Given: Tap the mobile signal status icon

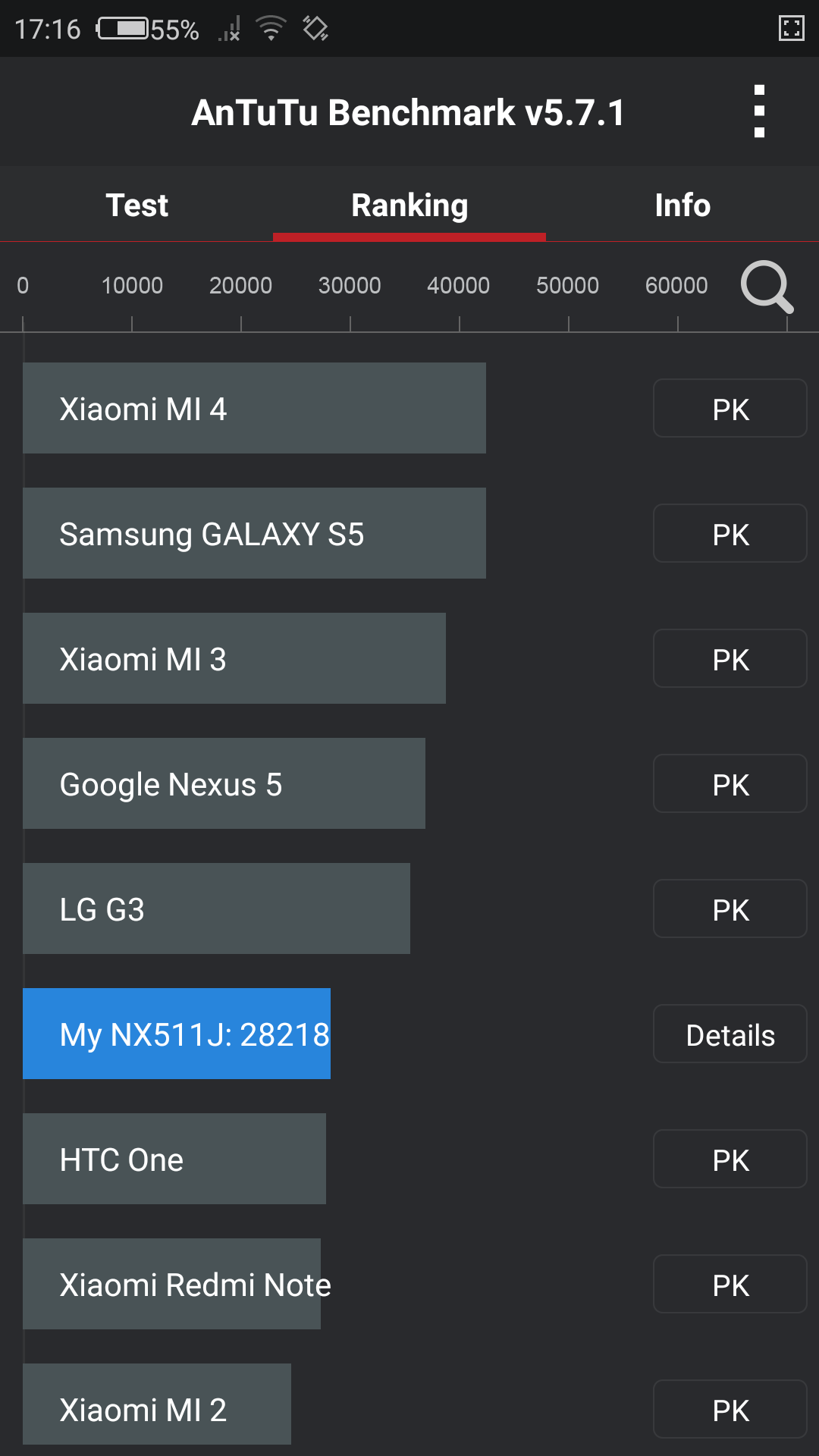Looking at the screenshot, I should coord(230,30).
